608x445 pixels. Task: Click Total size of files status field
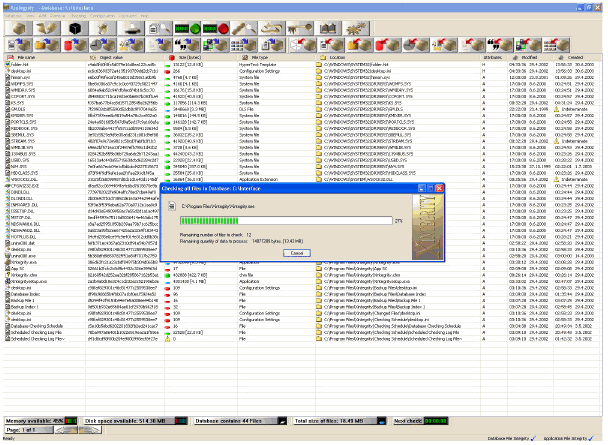pyautogui.click(x=340, y=421)
